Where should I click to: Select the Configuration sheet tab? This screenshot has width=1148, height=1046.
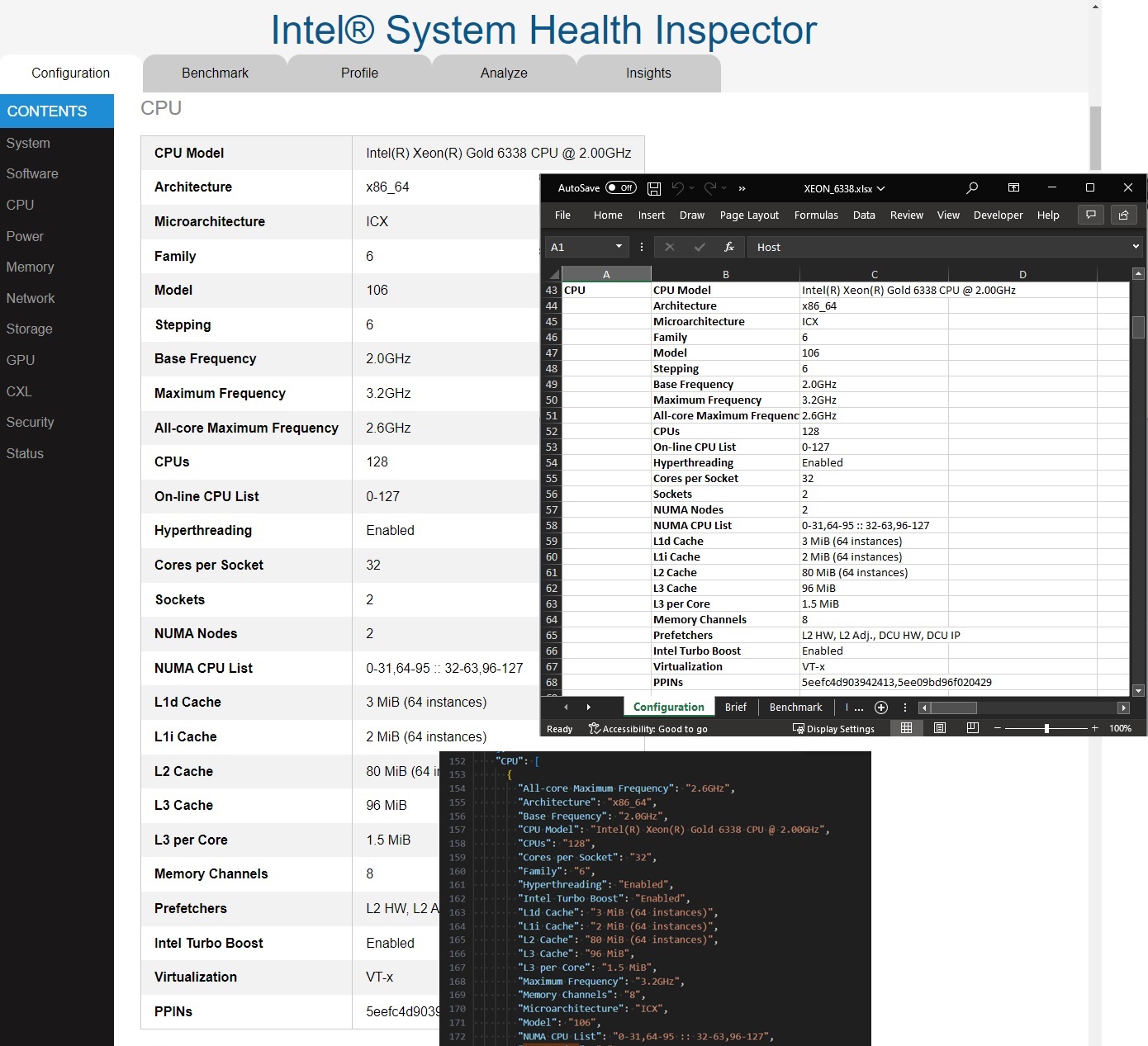668,707
